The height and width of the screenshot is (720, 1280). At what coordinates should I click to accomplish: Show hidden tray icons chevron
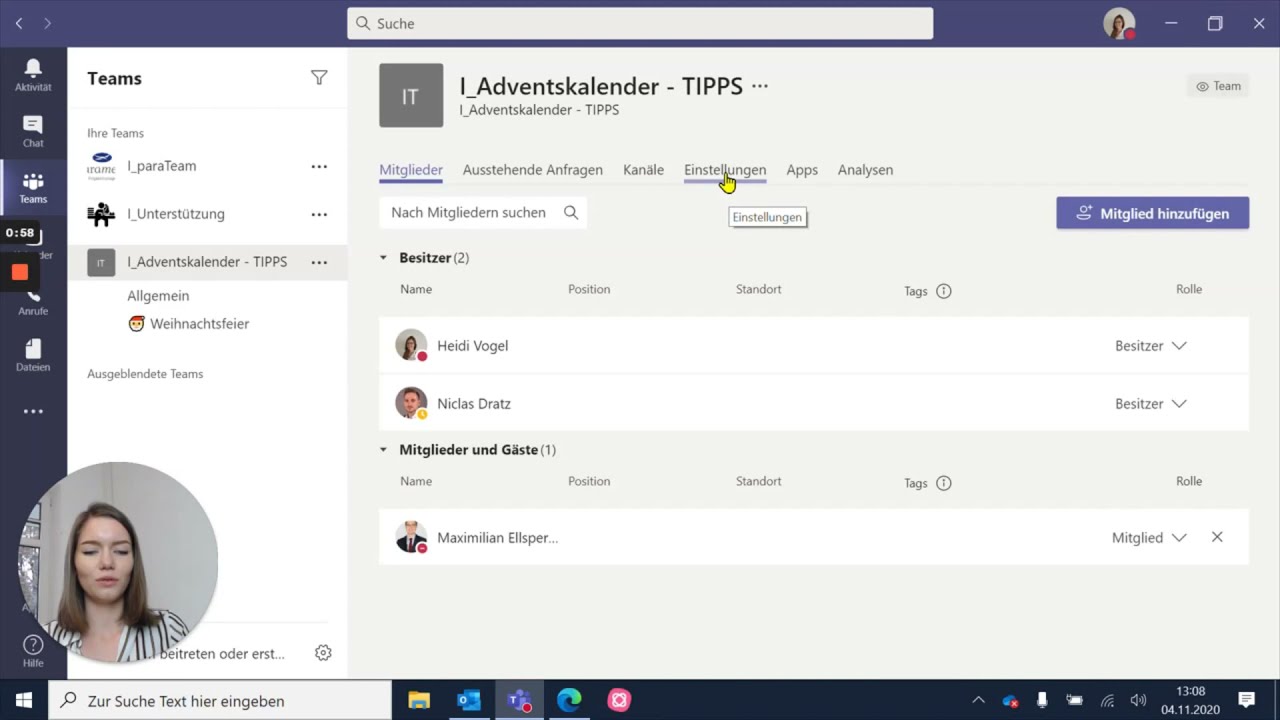pyautogui.click(x=979, y=700)
